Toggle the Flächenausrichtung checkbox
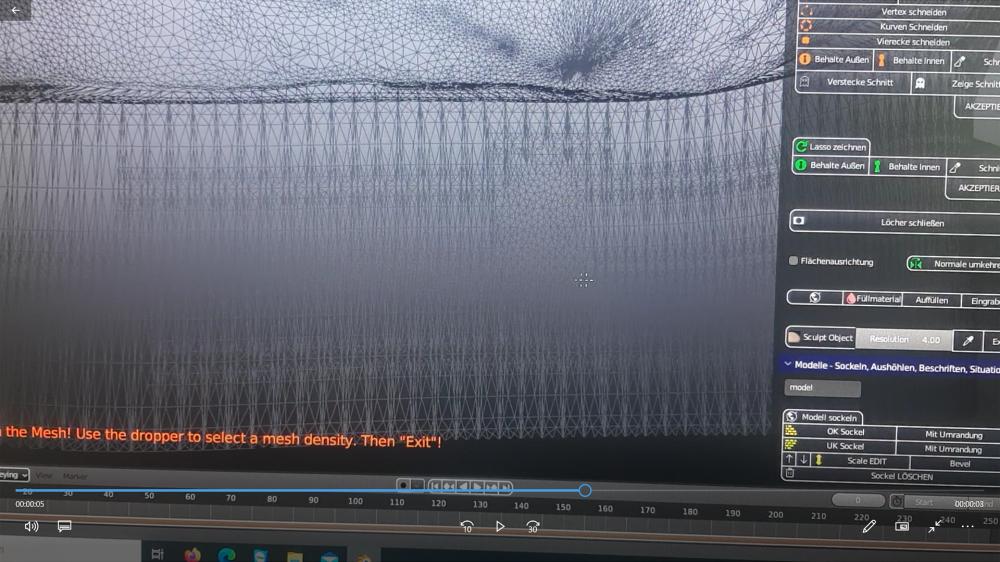This screenshot has width=1000, height=562. [793, 261]
